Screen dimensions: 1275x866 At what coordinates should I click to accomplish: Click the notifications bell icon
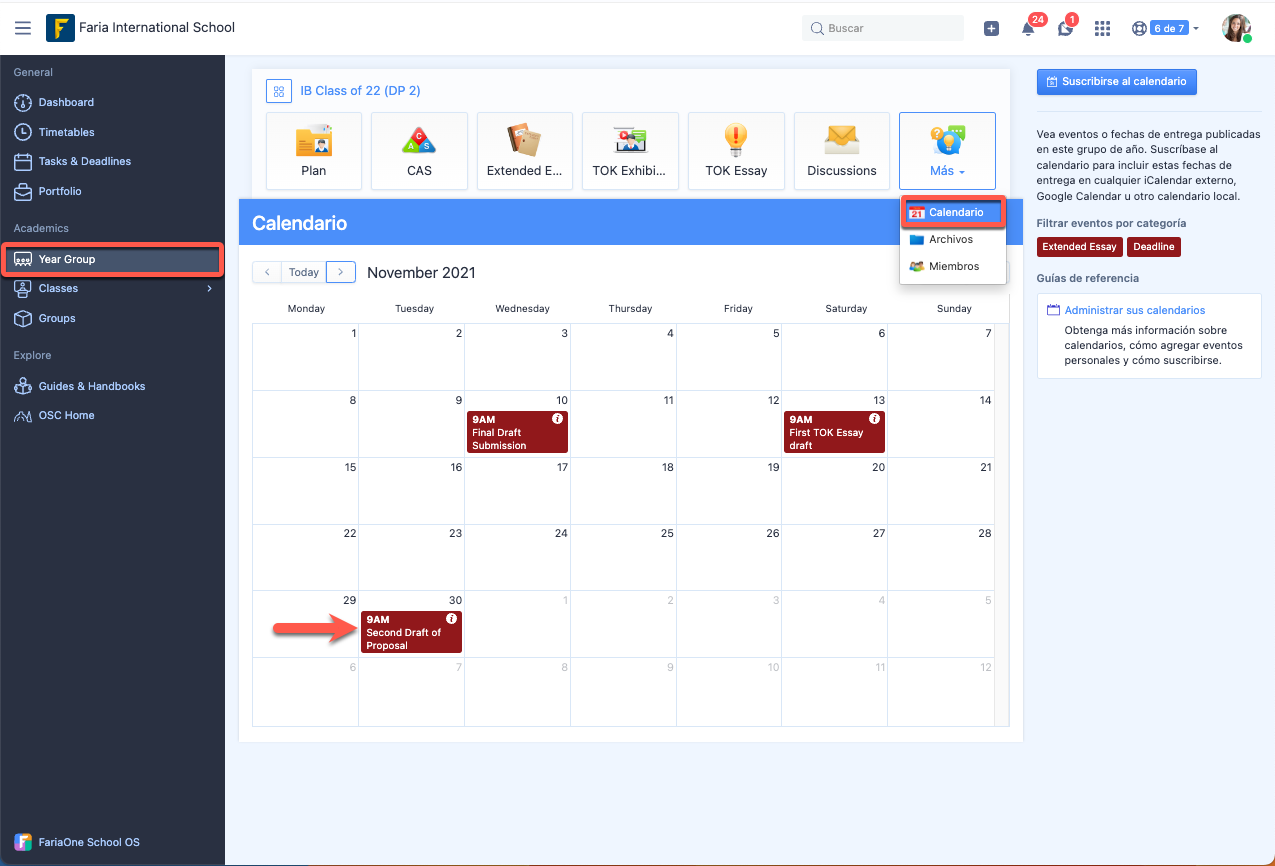1028,29
